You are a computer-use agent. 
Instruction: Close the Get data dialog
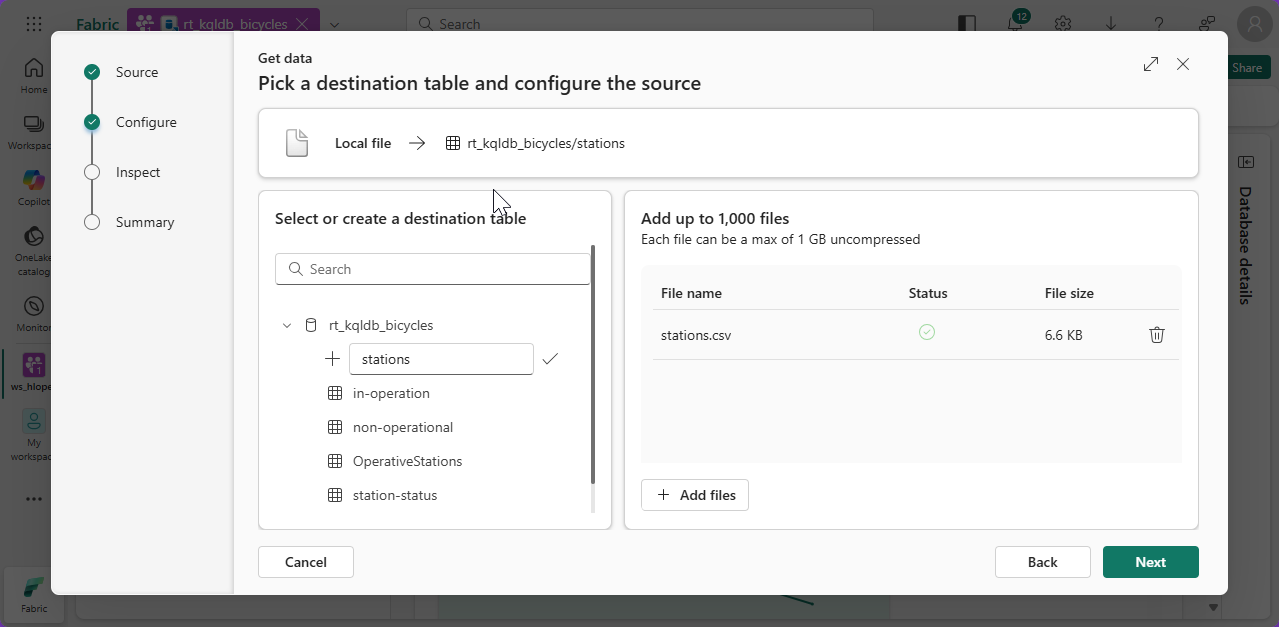coord(1183,64)
